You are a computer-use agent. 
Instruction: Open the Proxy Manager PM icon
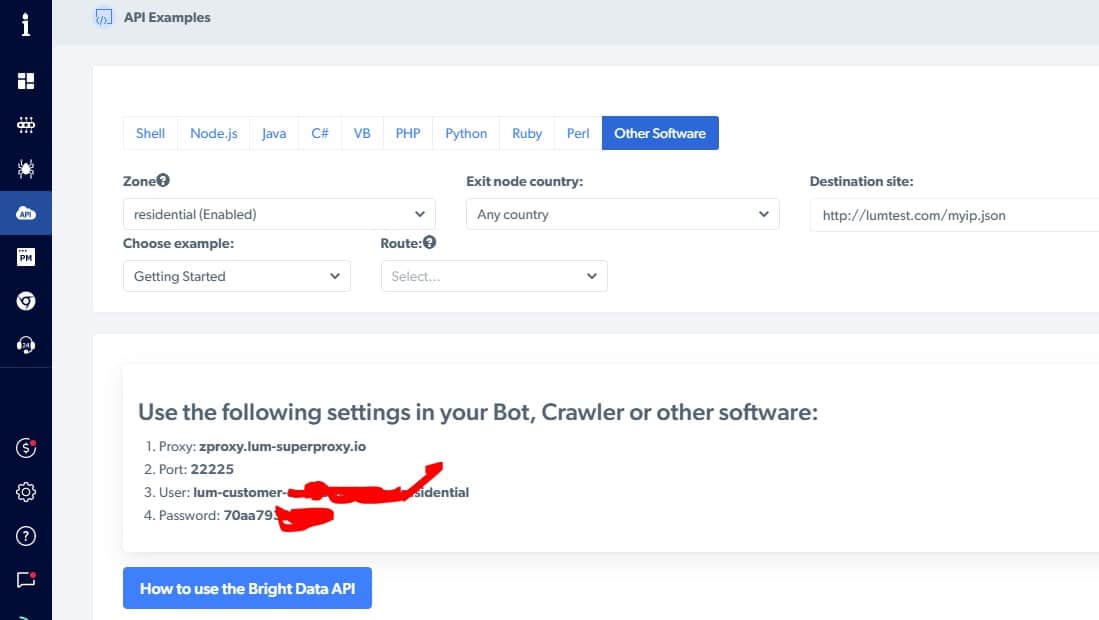point(26,257)
